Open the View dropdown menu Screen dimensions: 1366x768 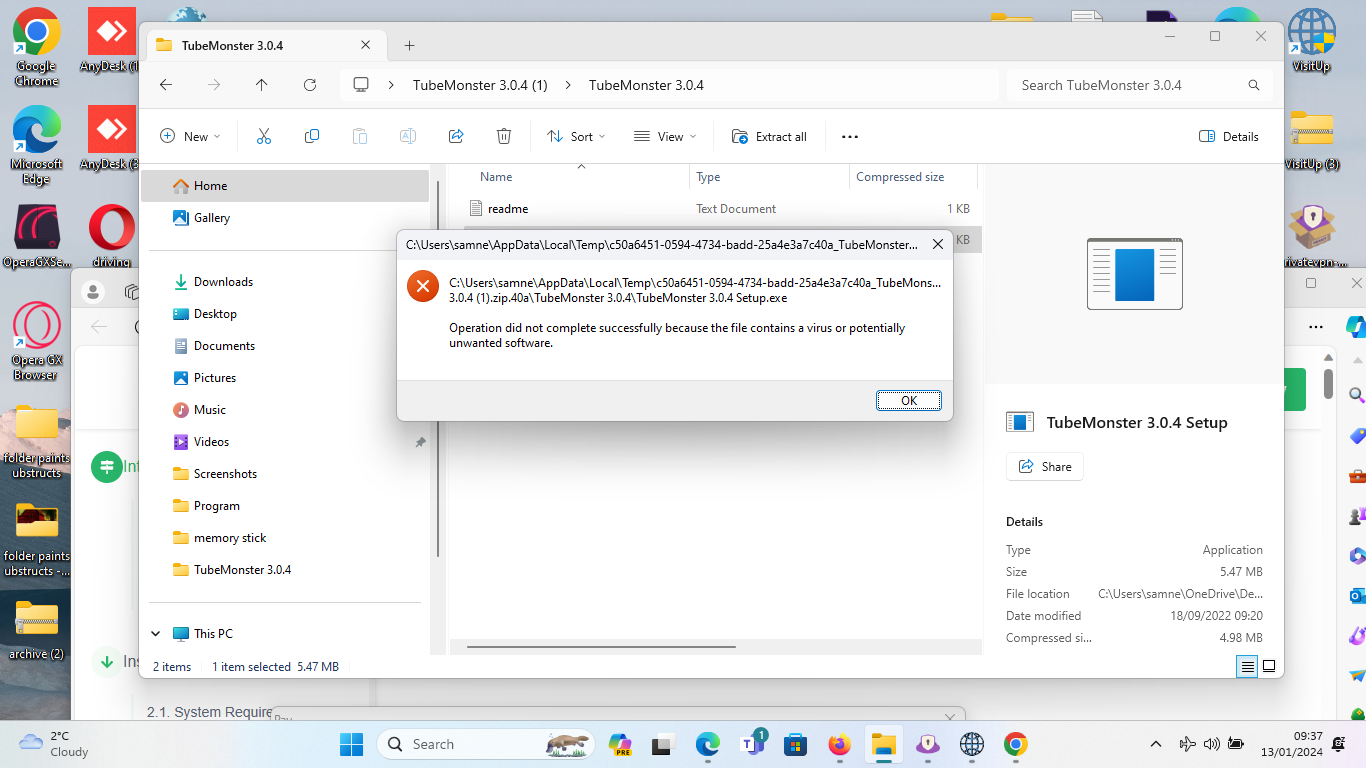(x=665, y=137)
